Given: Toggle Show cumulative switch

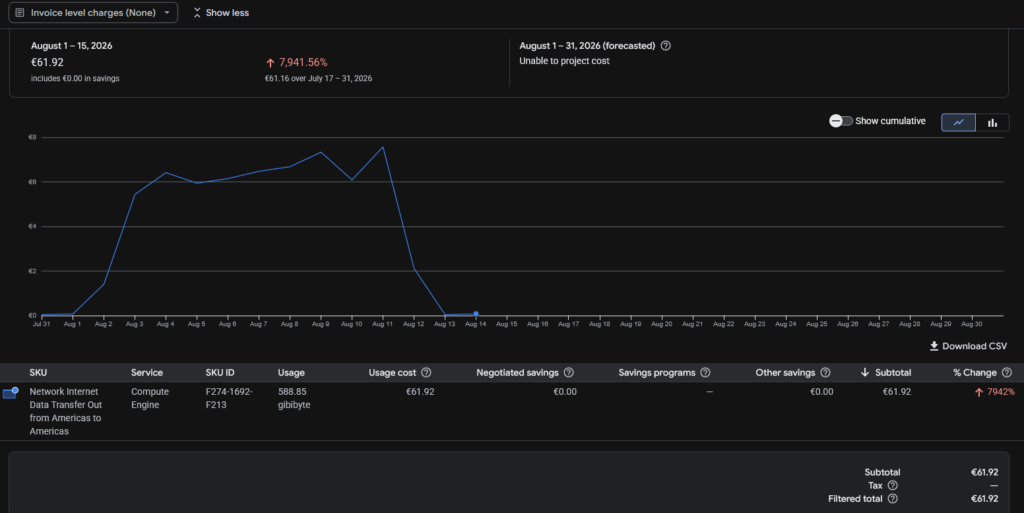Looking at the screenshot, I should coord(840,121).
